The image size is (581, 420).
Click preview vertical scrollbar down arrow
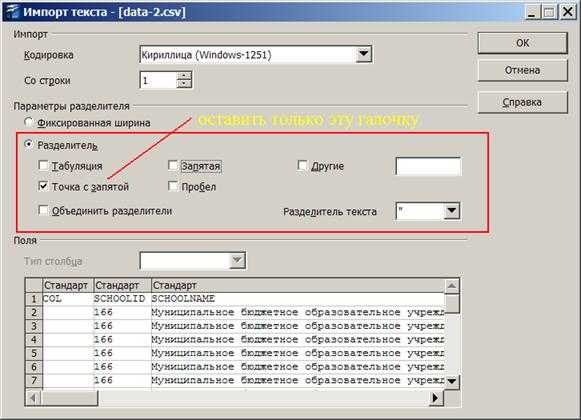[452, 381]
